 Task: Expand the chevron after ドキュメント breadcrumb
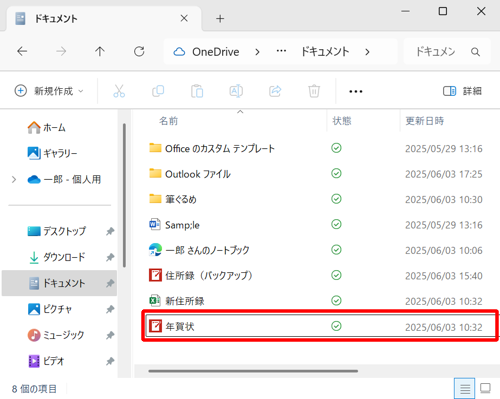[x=367, y=52]
